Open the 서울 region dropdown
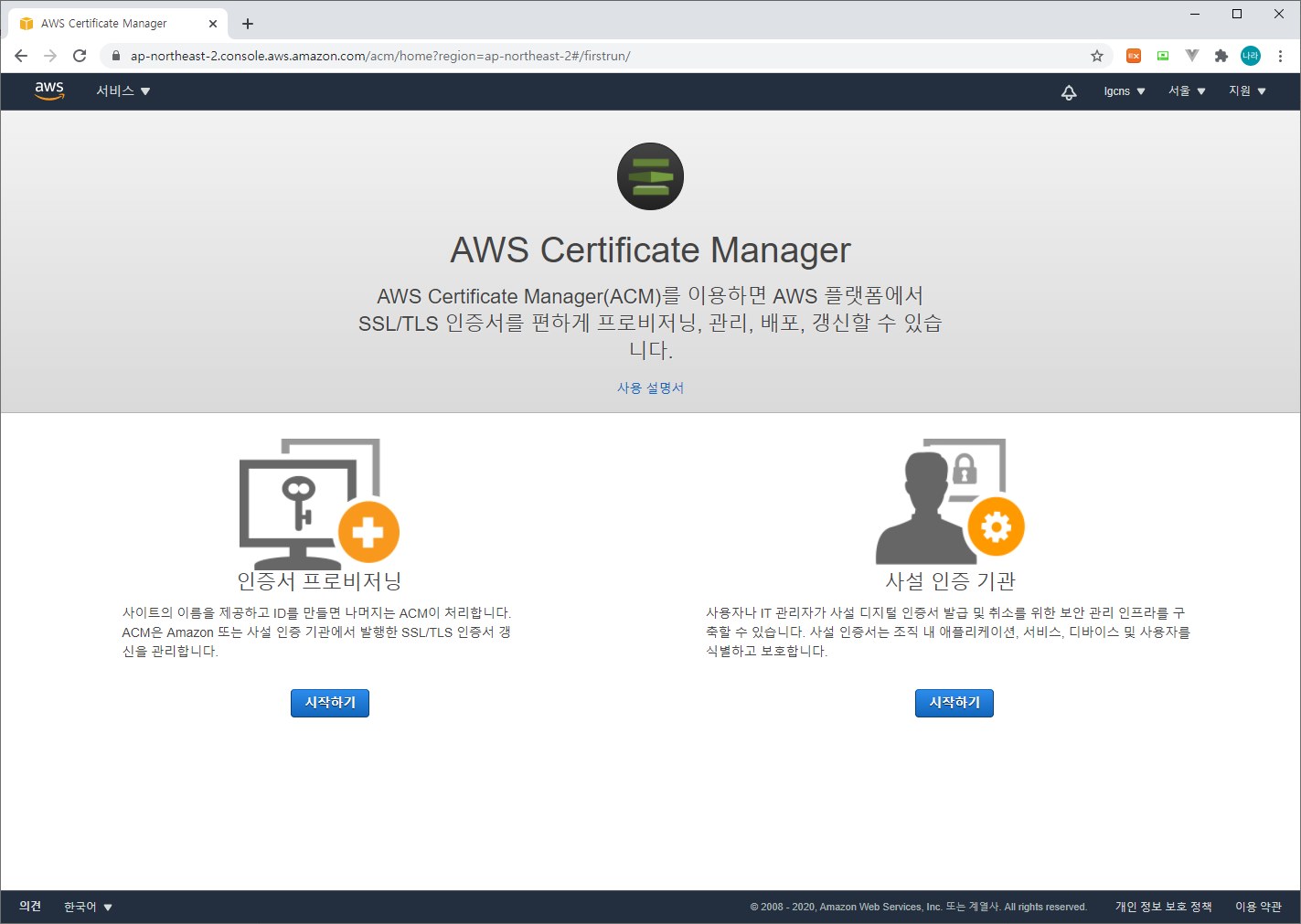The width and height of the screenshot is (1301, 924). pos(1187,91)
